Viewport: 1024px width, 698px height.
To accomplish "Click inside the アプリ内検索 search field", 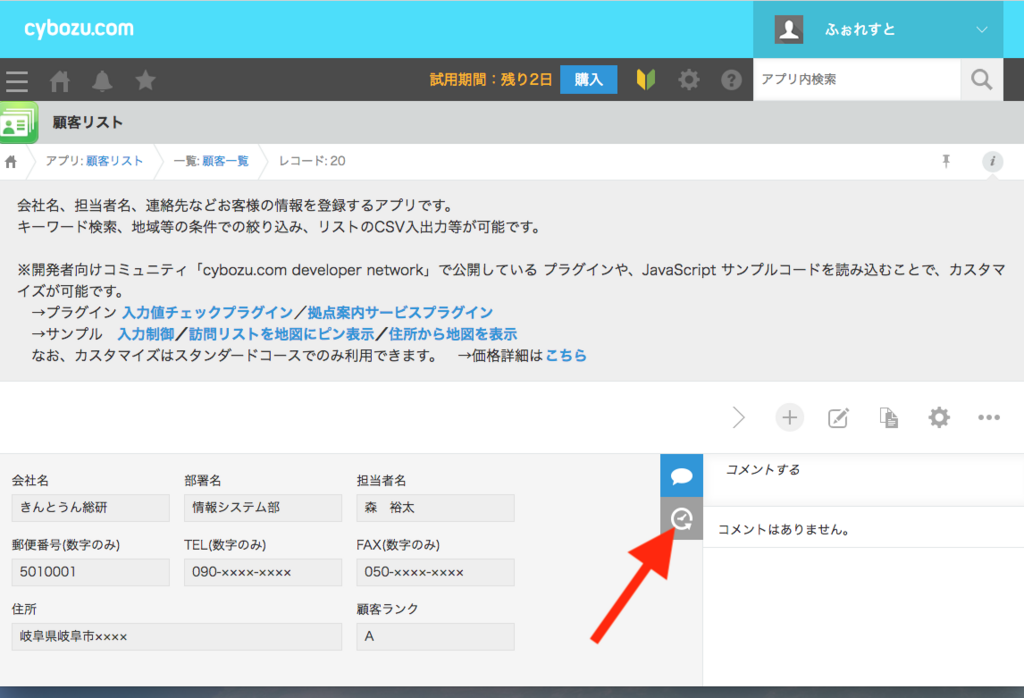I will click(855, 80).
